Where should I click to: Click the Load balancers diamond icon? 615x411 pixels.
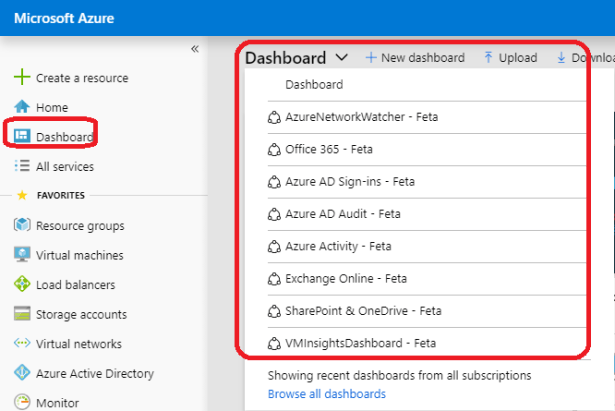point(22,284)
